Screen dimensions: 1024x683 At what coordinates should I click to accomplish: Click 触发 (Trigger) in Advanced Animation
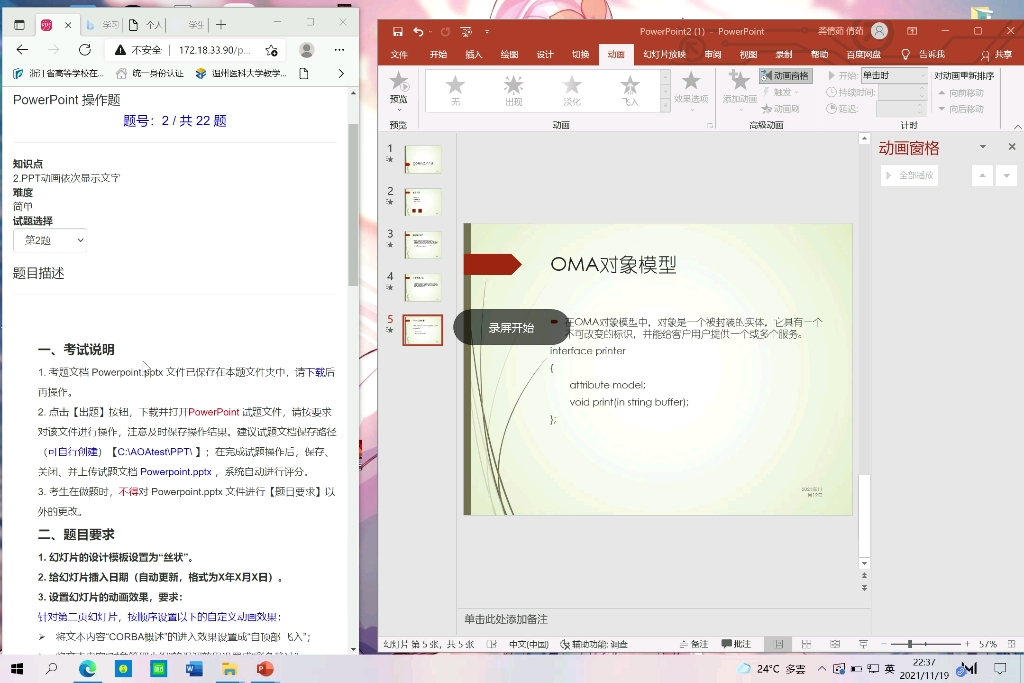pyautogui.click(x=784, y=92)
